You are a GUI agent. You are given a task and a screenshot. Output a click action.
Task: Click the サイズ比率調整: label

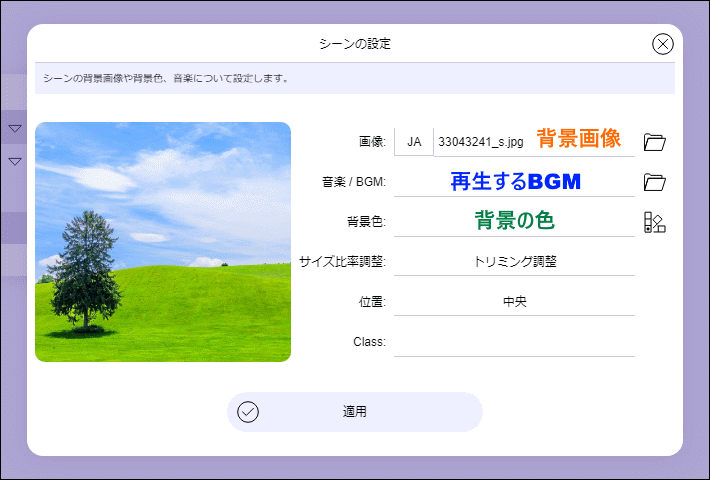[x=342, y=262]
